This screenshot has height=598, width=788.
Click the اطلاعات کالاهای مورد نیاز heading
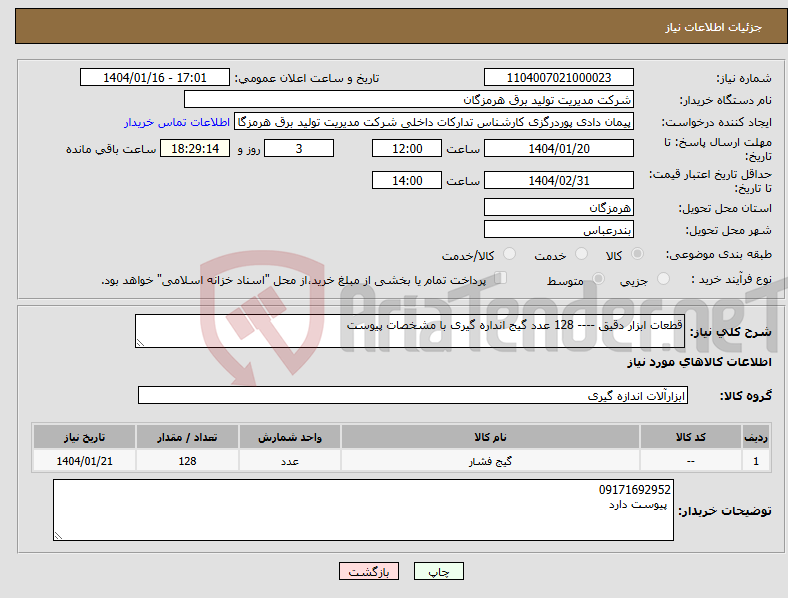coord(699,362)
